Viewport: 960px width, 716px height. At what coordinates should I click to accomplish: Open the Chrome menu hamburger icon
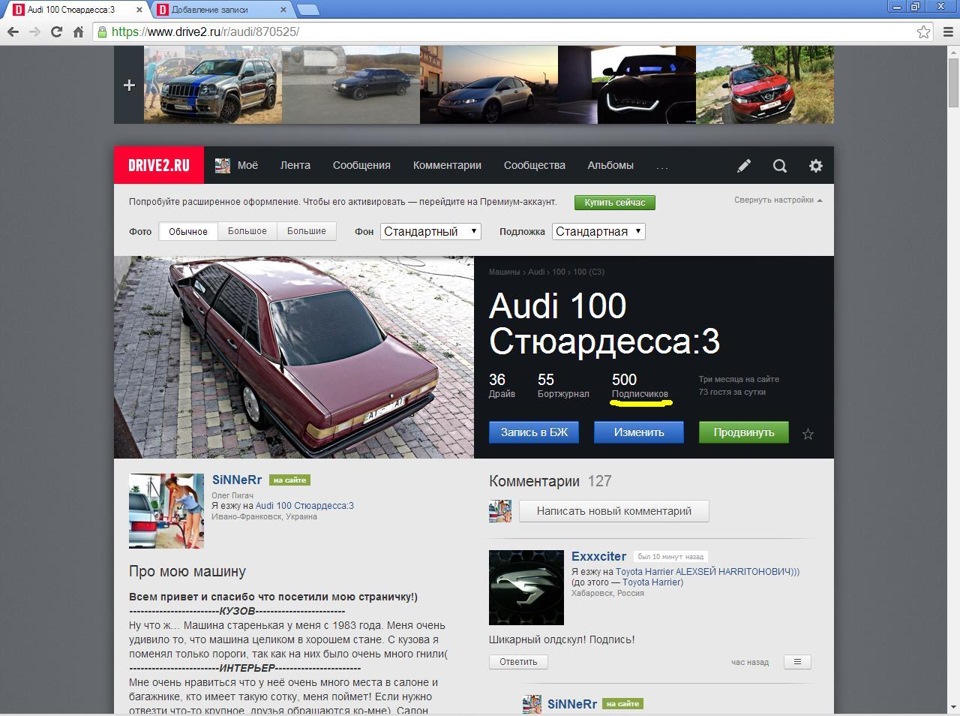[x=948, y=32]
